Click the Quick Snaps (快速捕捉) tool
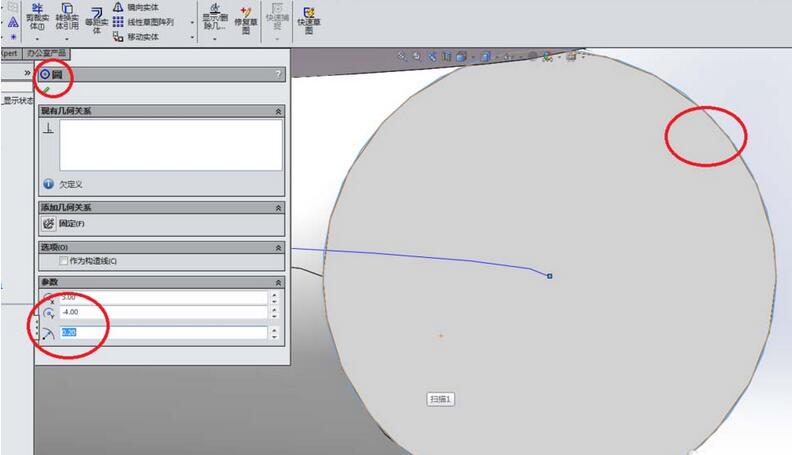This screenshot has width=792, height=455. pyautogui.click(x=277, y=16)
